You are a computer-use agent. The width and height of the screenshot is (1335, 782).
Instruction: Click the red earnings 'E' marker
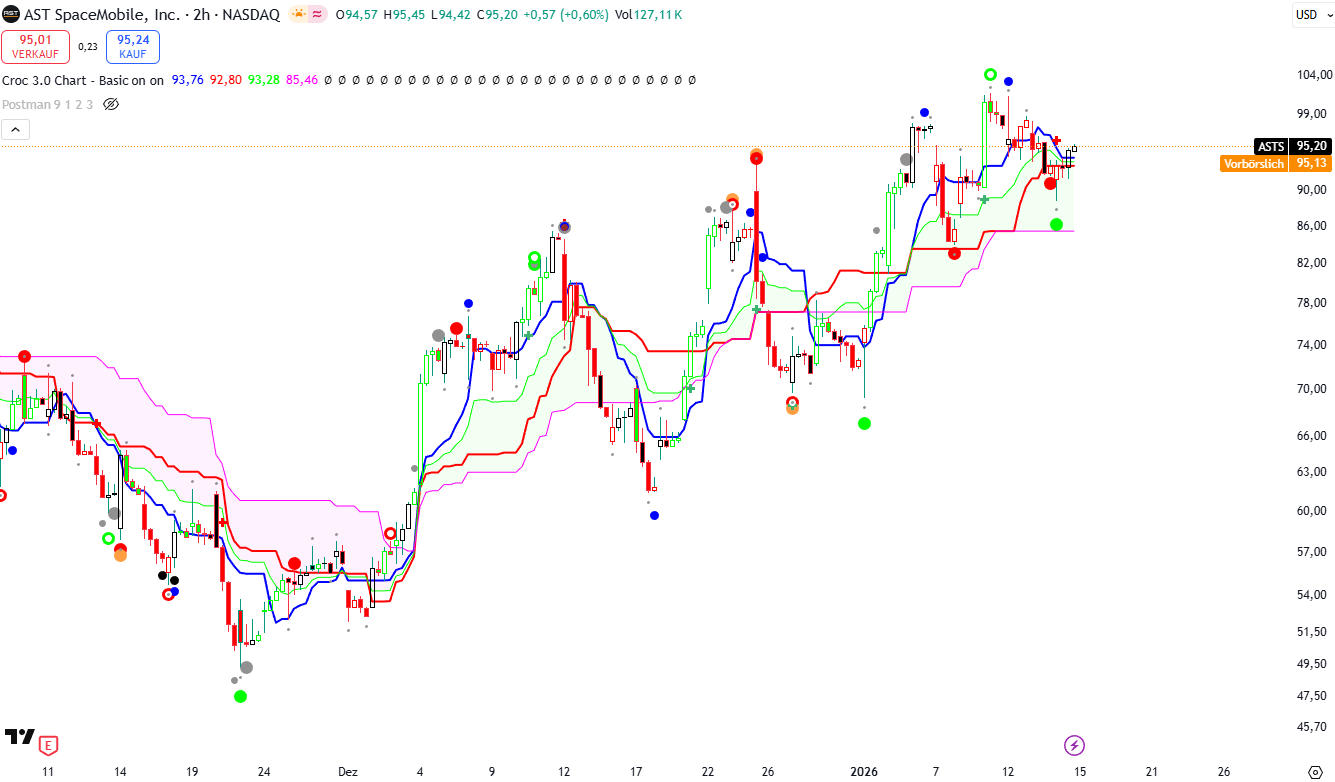[48, 744]
